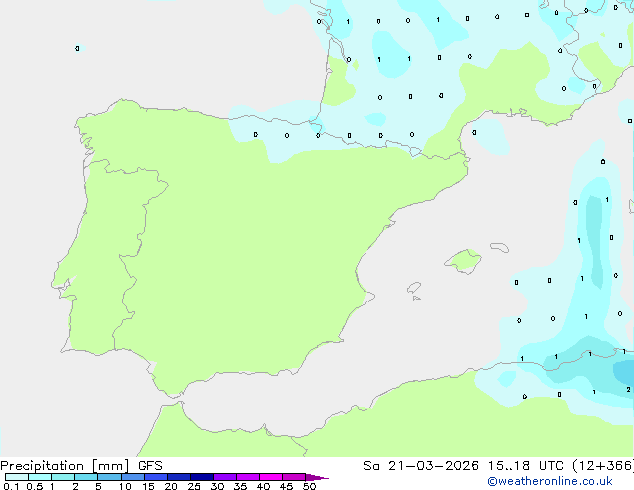This screenshot has width=634, height=490.
Task: Pick the 15–20 mm blue legend swatch
Action: click(155, 477)
